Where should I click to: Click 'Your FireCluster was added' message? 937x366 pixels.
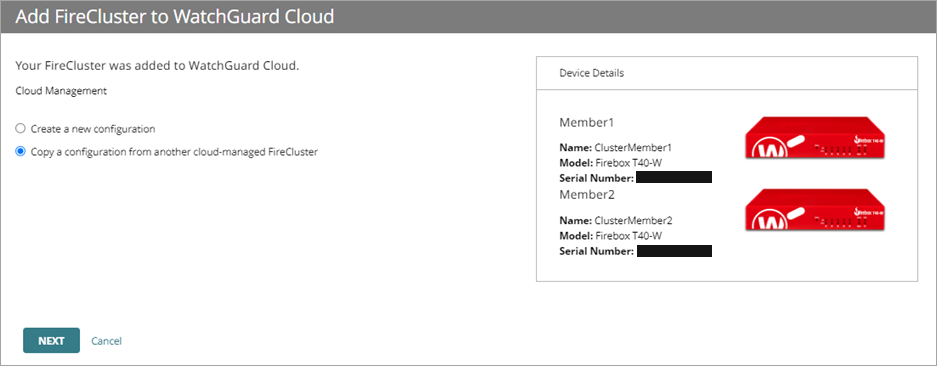(x=157, y=66)
